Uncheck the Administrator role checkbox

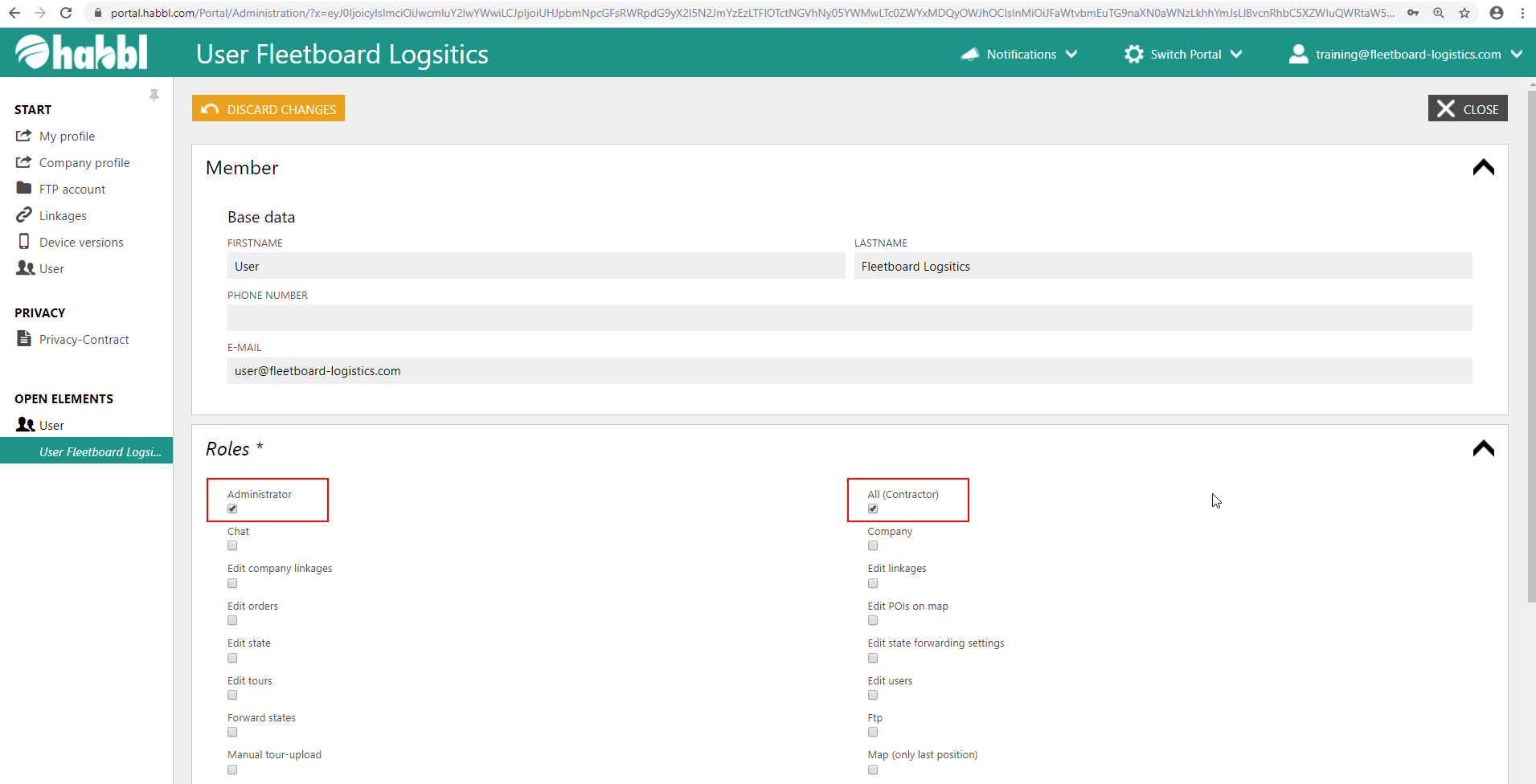pyautogui.click(x=232, y=508)
